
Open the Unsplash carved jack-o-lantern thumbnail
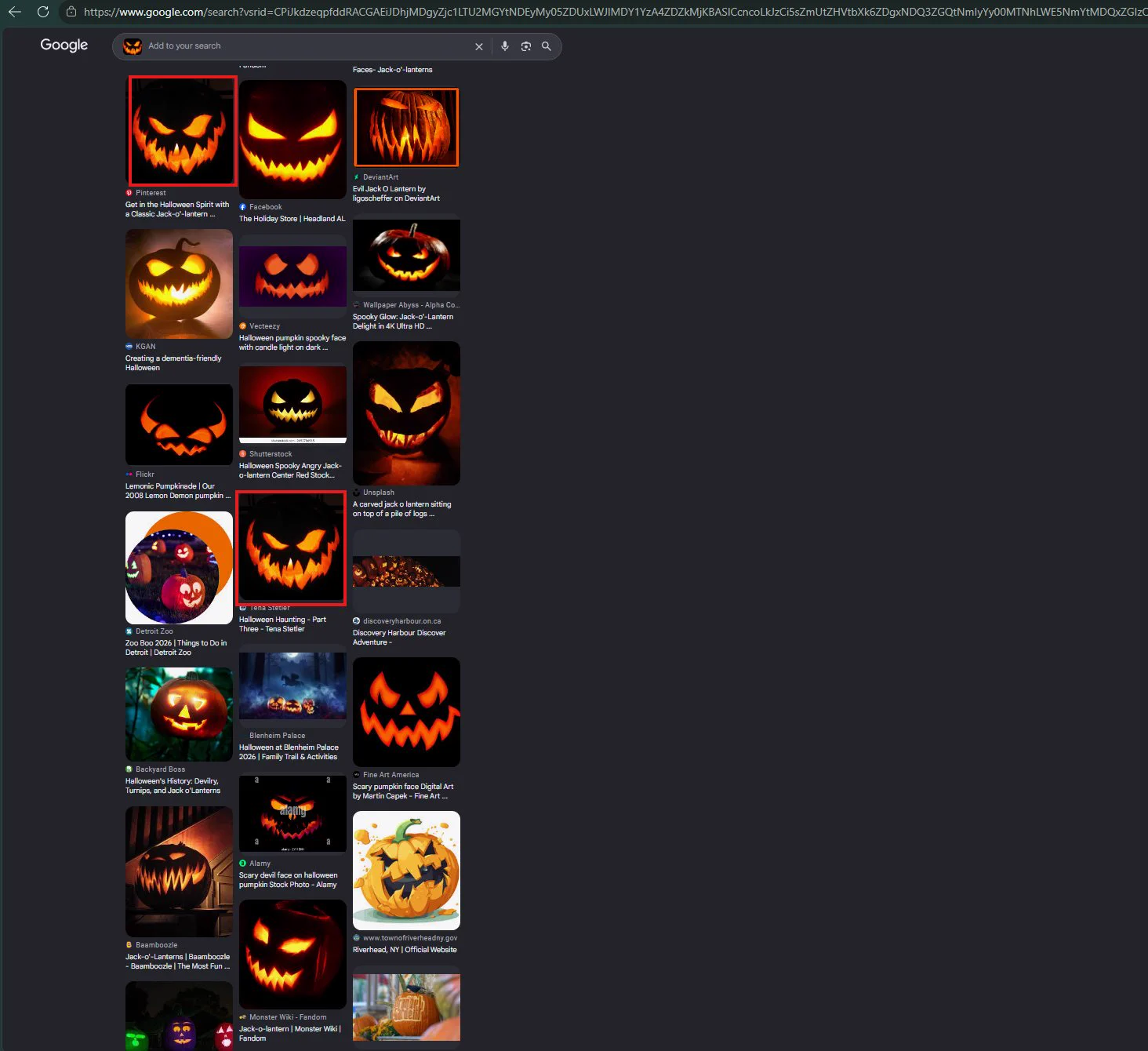tap(406, 413)
